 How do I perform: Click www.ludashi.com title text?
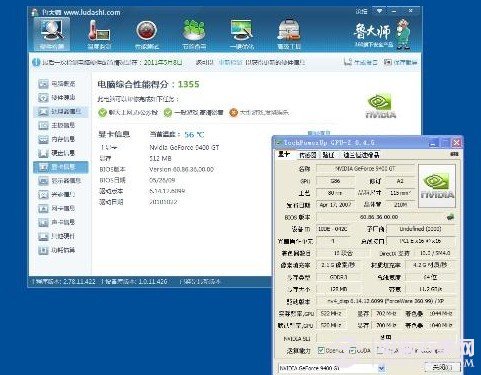click(92, 13)
